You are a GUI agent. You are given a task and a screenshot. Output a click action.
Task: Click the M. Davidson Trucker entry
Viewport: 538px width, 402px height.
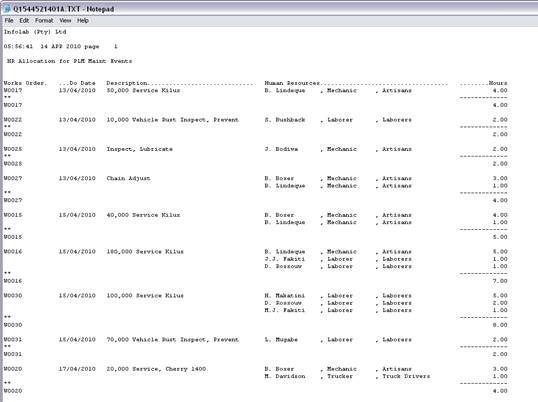347,376
